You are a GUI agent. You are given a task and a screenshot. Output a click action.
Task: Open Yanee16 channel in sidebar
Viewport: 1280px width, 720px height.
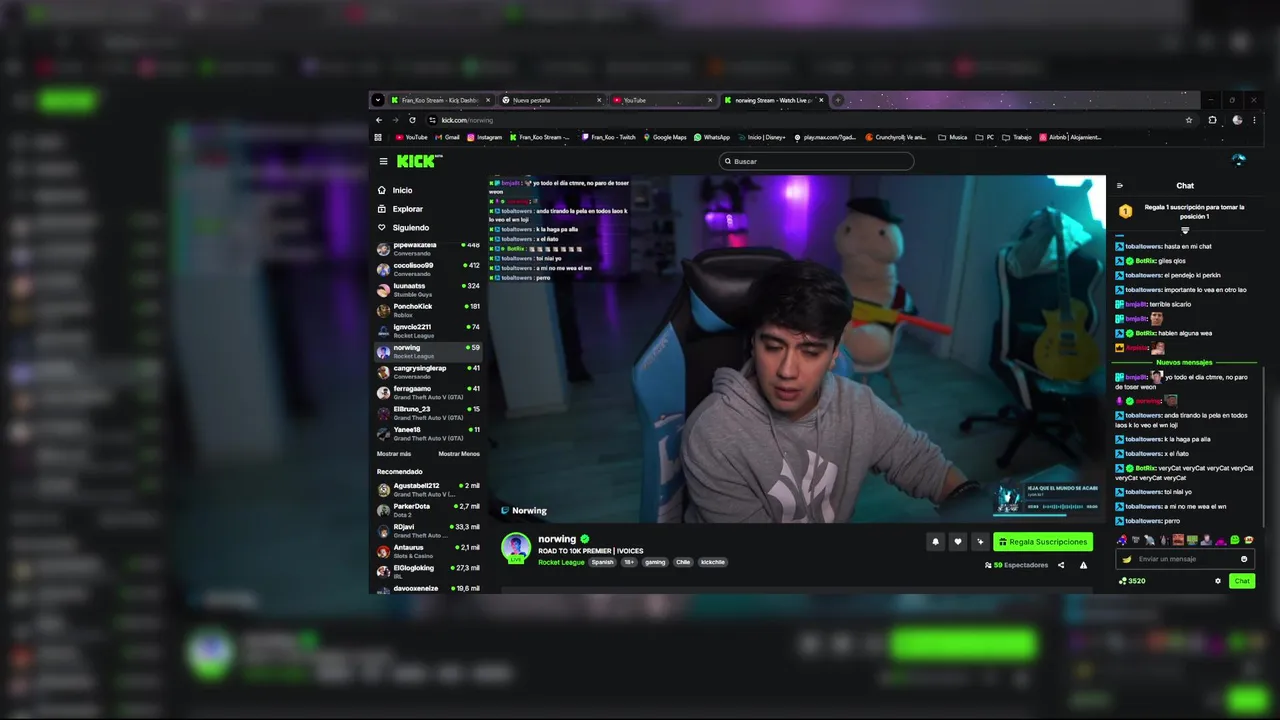(x=428, y=434)
